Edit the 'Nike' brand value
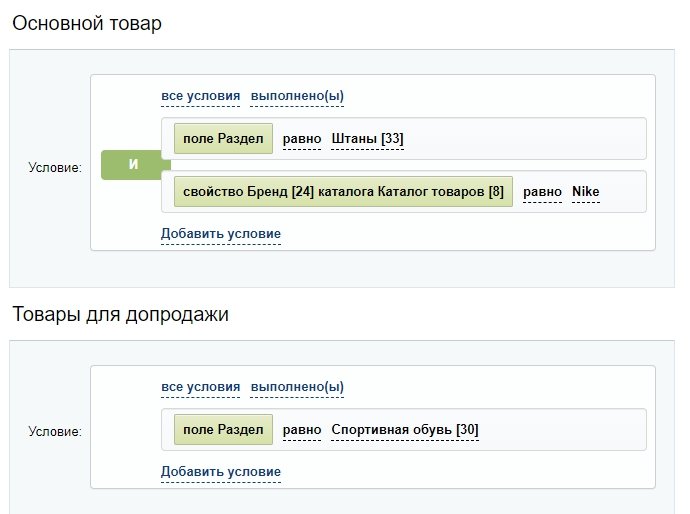The width and height of the screenshot is (690, 514). (586, 192)
